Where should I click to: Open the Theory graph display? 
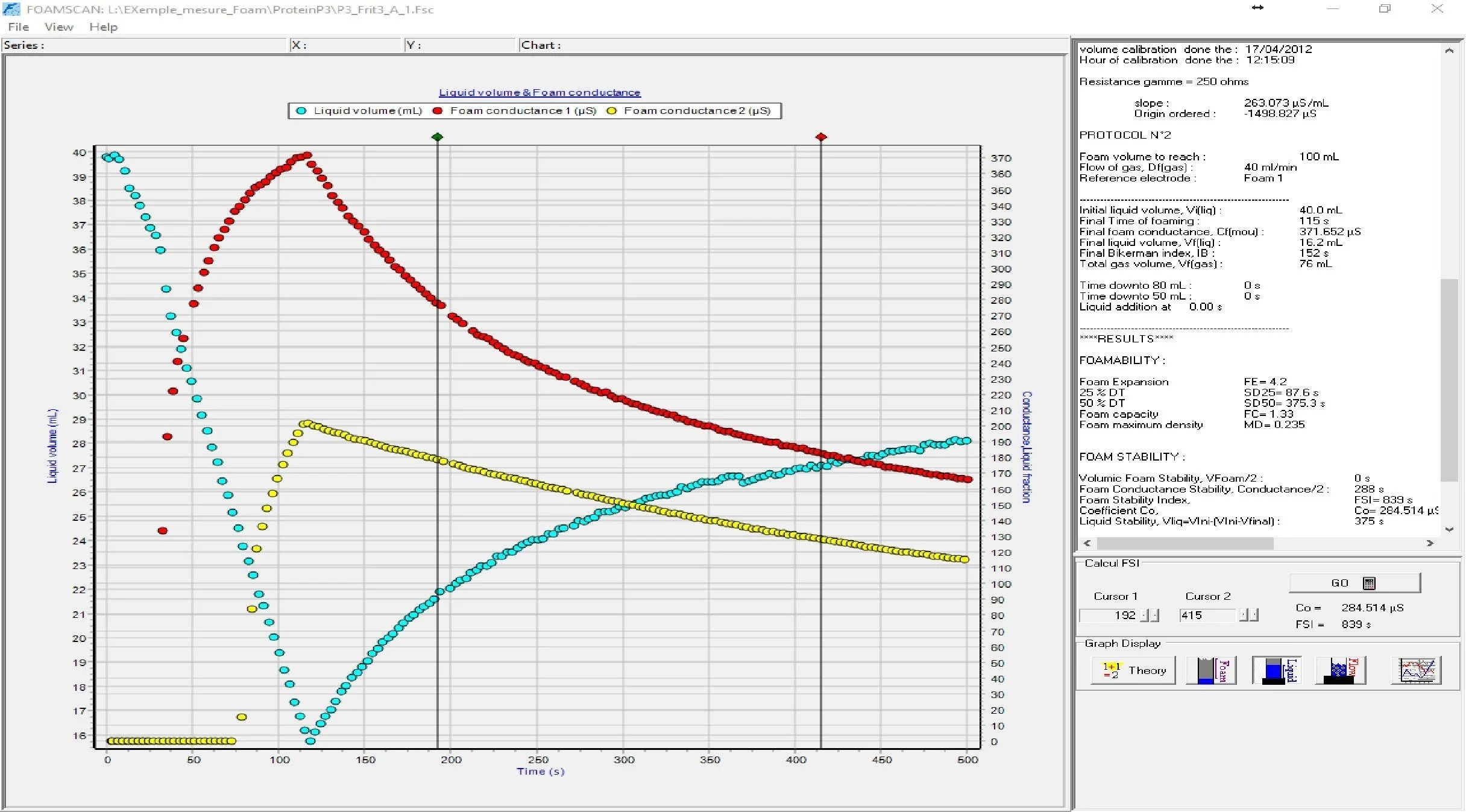coord(1133,670)
